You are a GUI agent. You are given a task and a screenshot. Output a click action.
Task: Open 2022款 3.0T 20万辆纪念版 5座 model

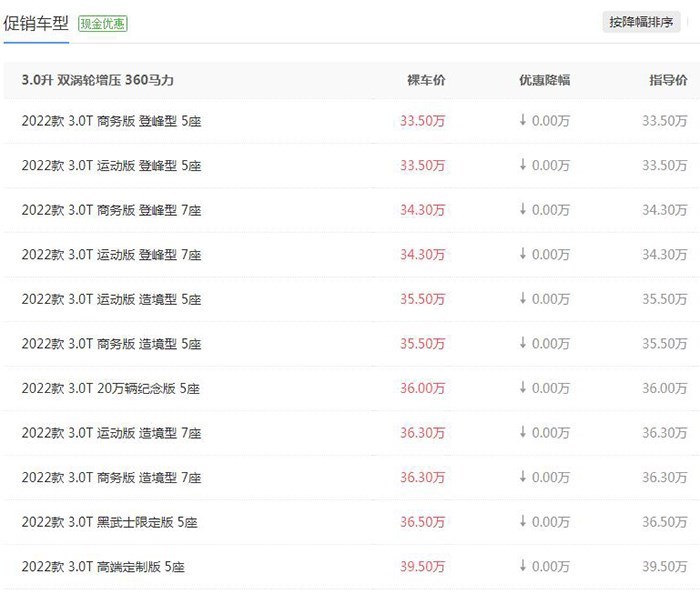point(110,388)
